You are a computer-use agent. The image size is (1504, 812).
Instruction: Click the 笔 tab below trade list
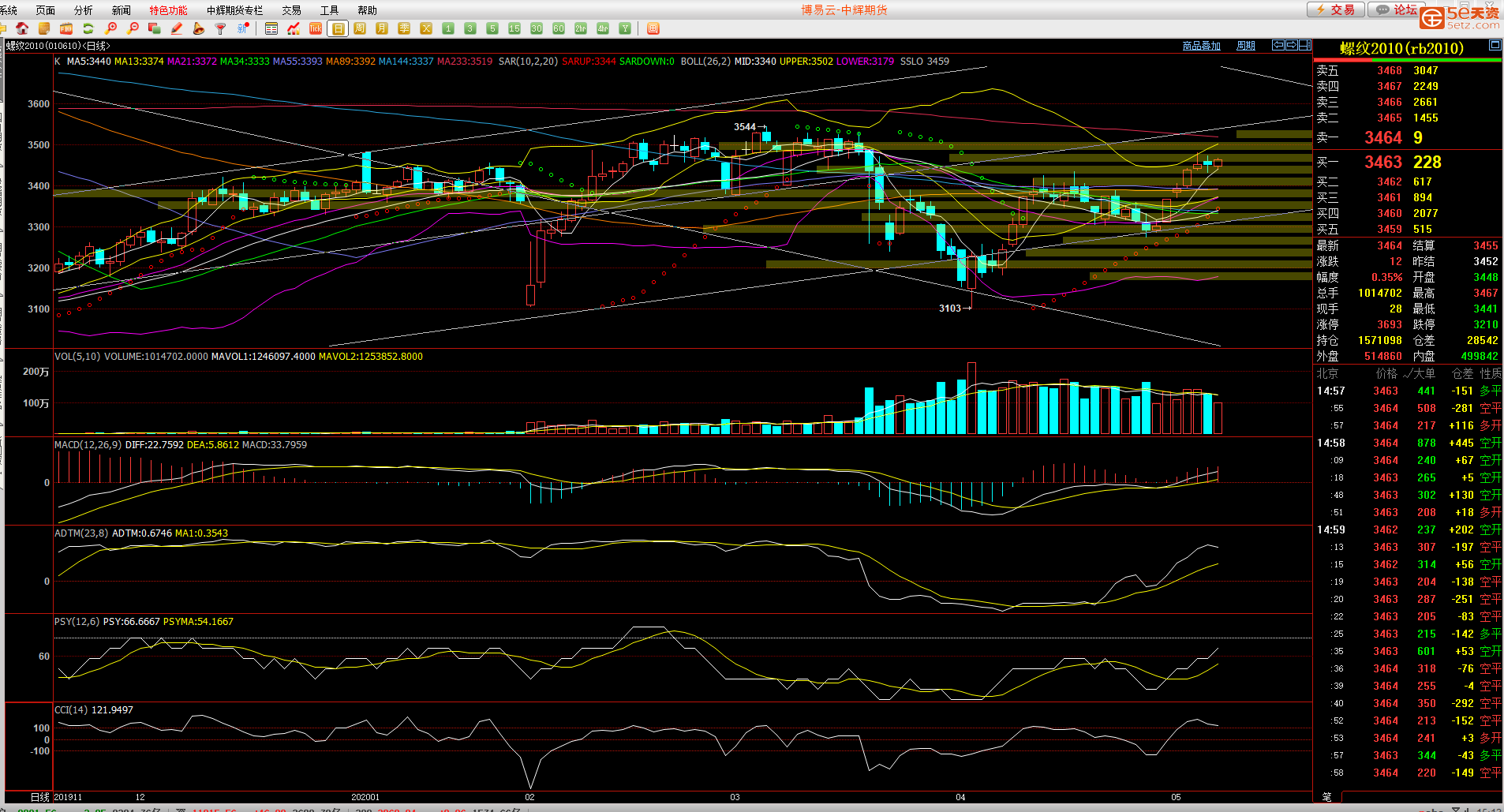click(x=1326, y=797)
